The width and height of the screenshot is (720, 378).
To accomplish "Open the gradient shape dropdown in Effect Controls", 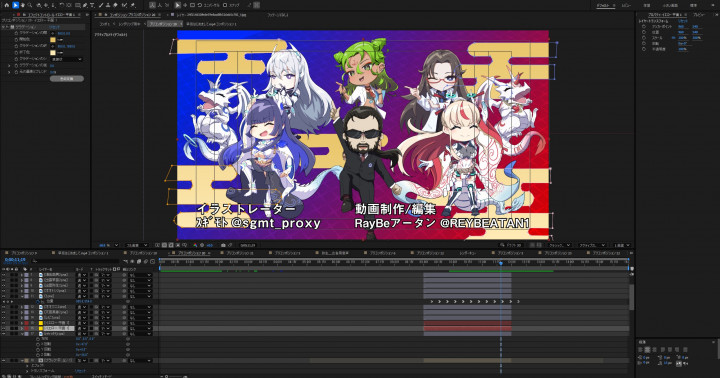I will point(67,59).
